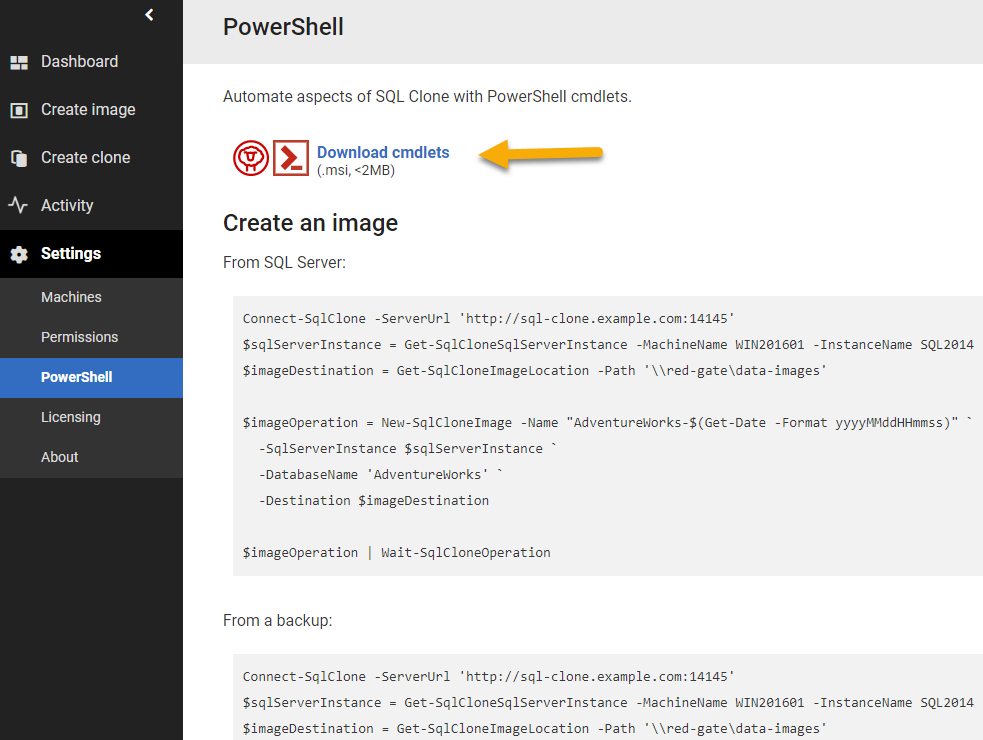983x740 pixels.
Task: Open the Machines settings entry
Action: [70, 297]
